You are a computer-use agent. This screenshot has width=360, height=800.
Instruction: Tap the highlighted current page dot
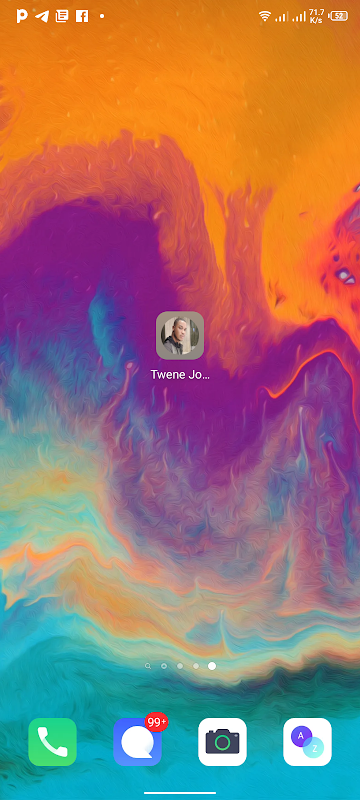(x=212, y=666)
